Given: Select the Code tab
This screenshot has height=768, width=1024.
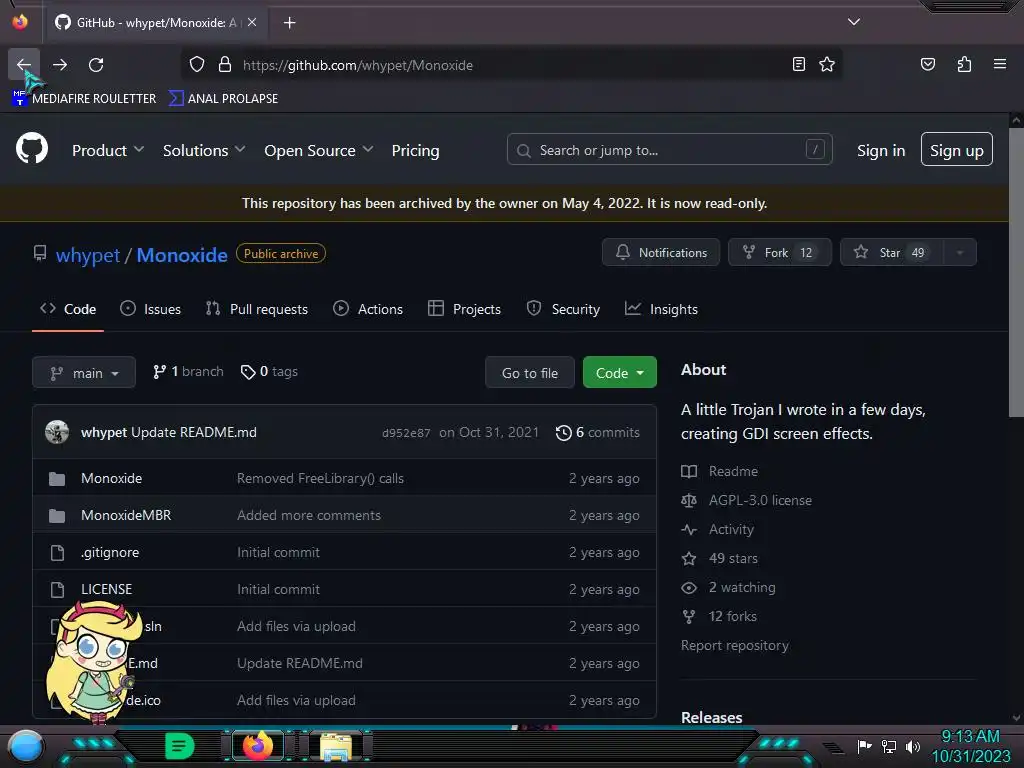Looking at the screenshot, I should coord(68,309).
